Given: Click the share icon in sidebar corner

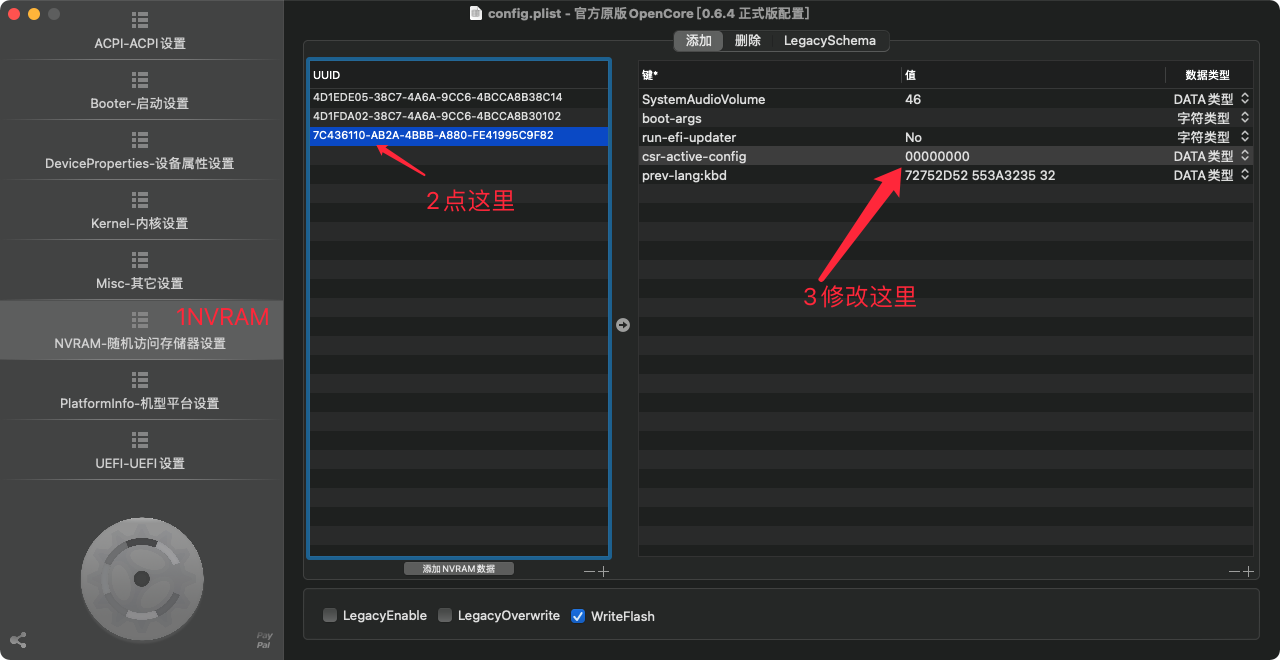Looking at the screenshot, I should (x=18, y=640).
